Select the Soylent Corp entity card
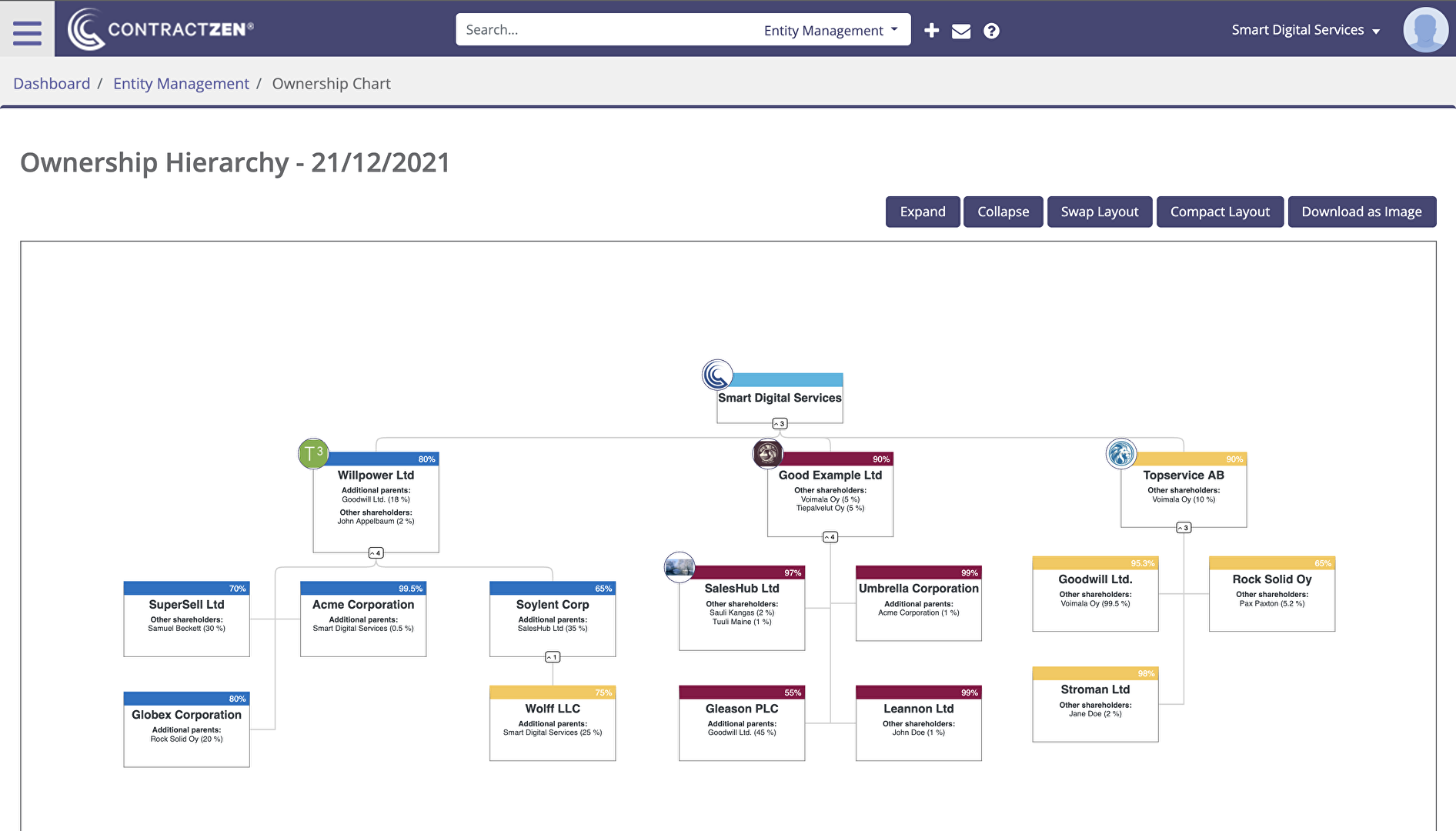 point(553,619)
